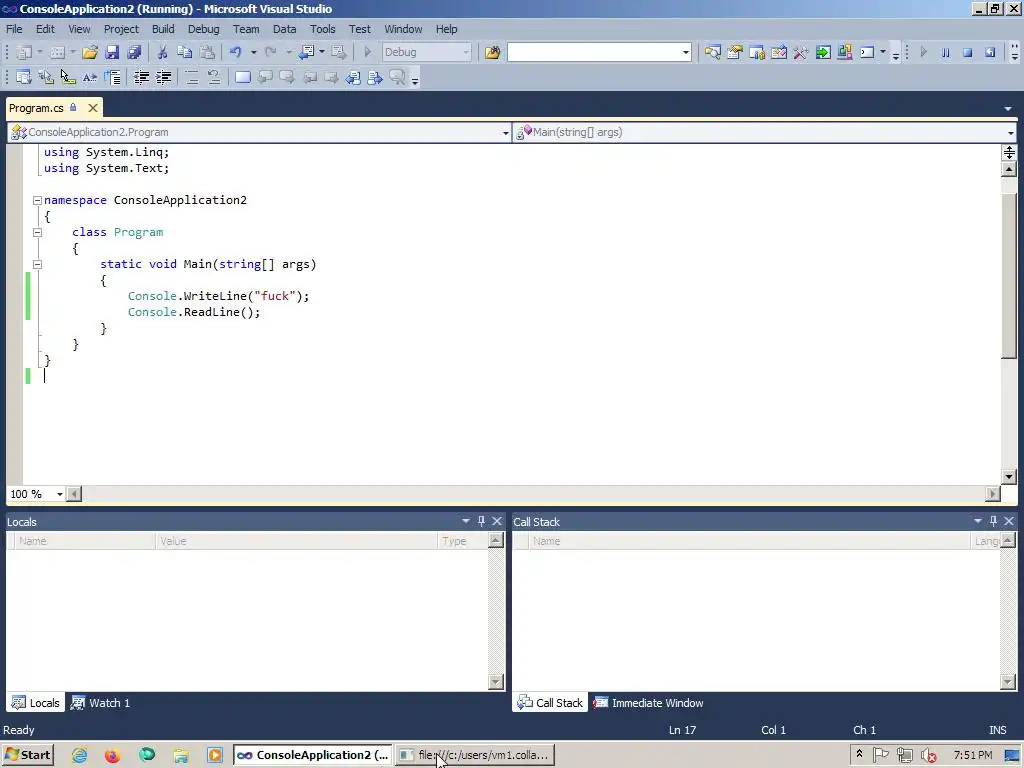Open the Start Page toolbar icon
The width and height of the screenshot is (1024, 768).
[x=823, y=52]
